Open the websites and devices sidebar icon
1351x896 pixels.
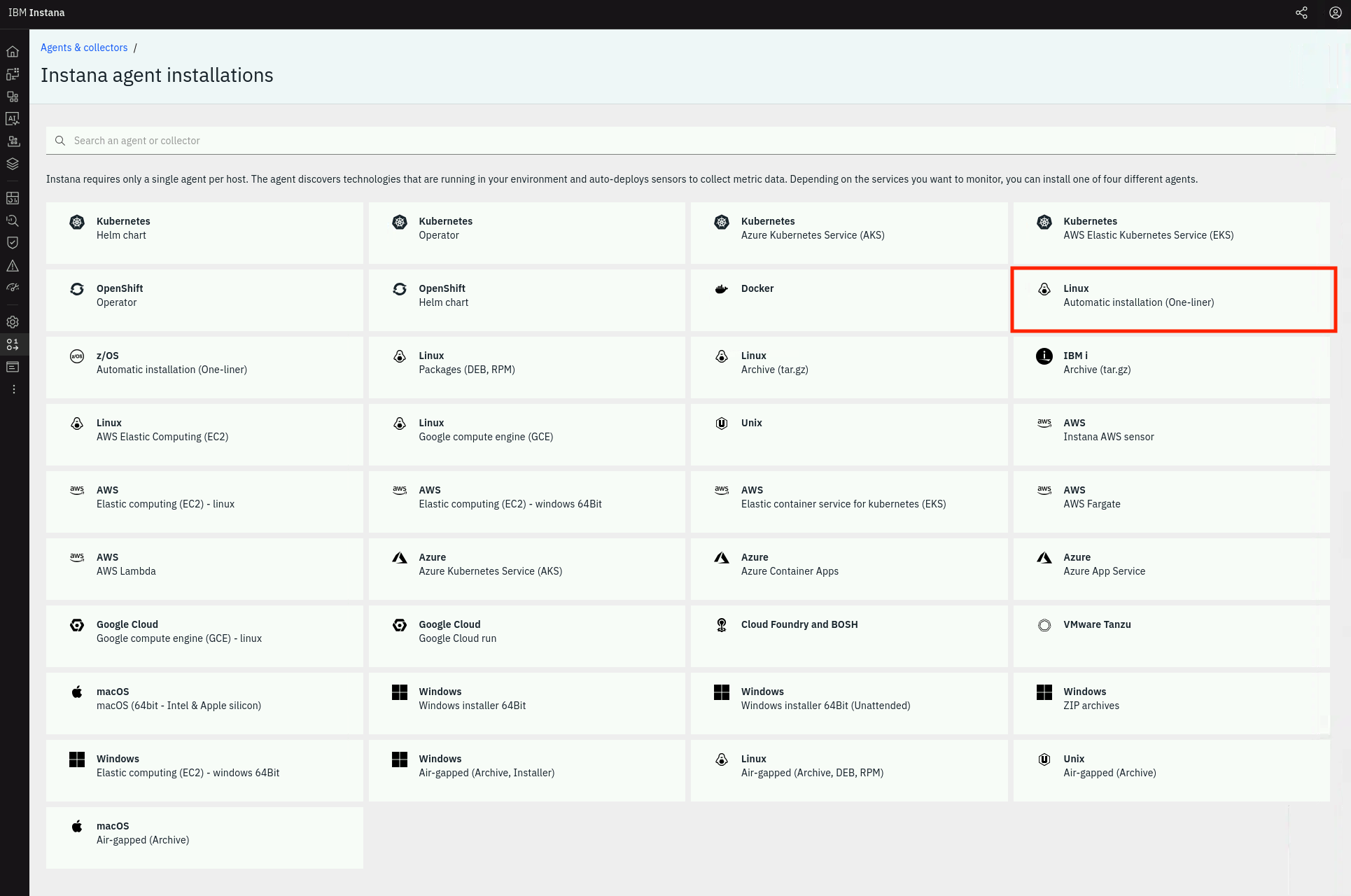click(13, 73)
